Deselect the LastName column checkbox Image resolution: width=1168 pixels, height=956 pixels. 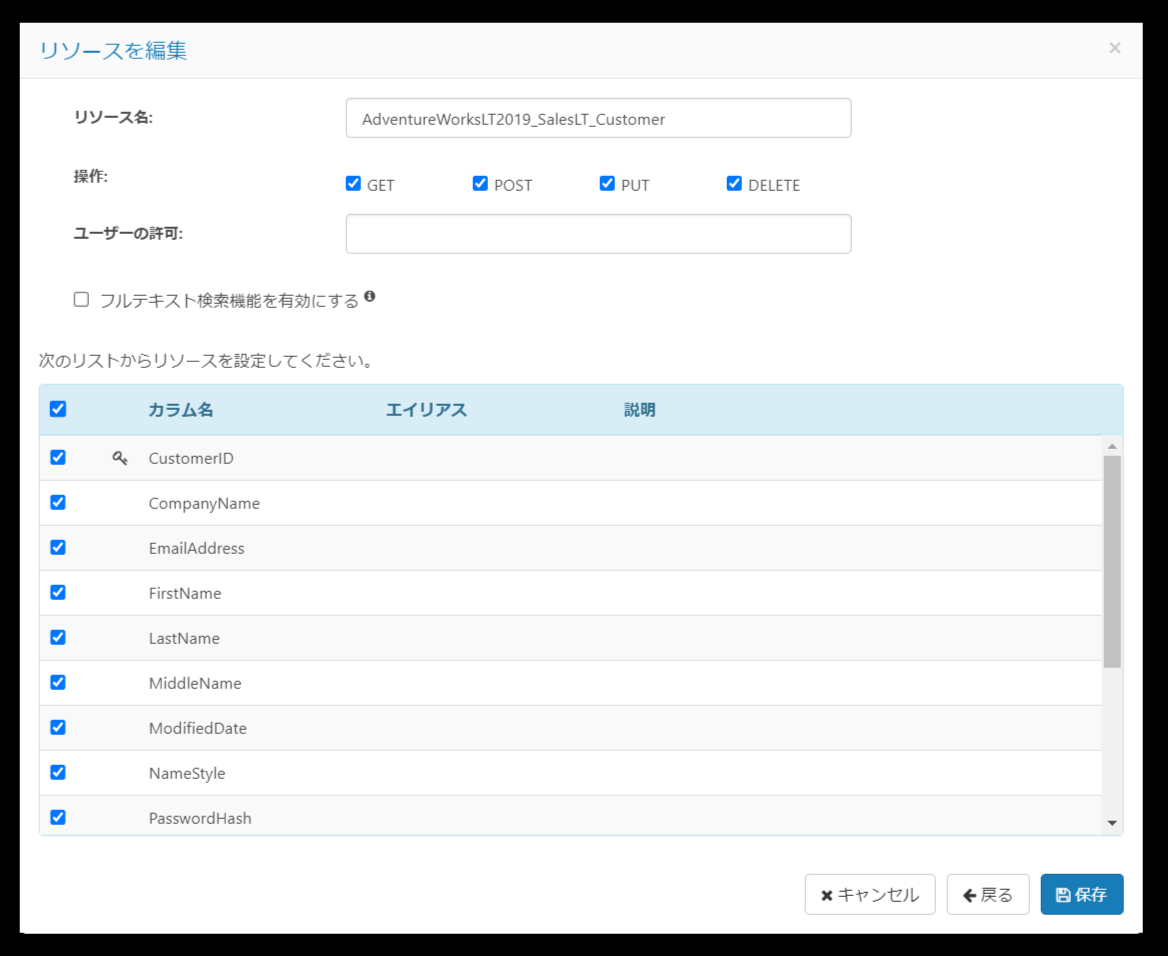pyautogui.click(x=58, y=637)
